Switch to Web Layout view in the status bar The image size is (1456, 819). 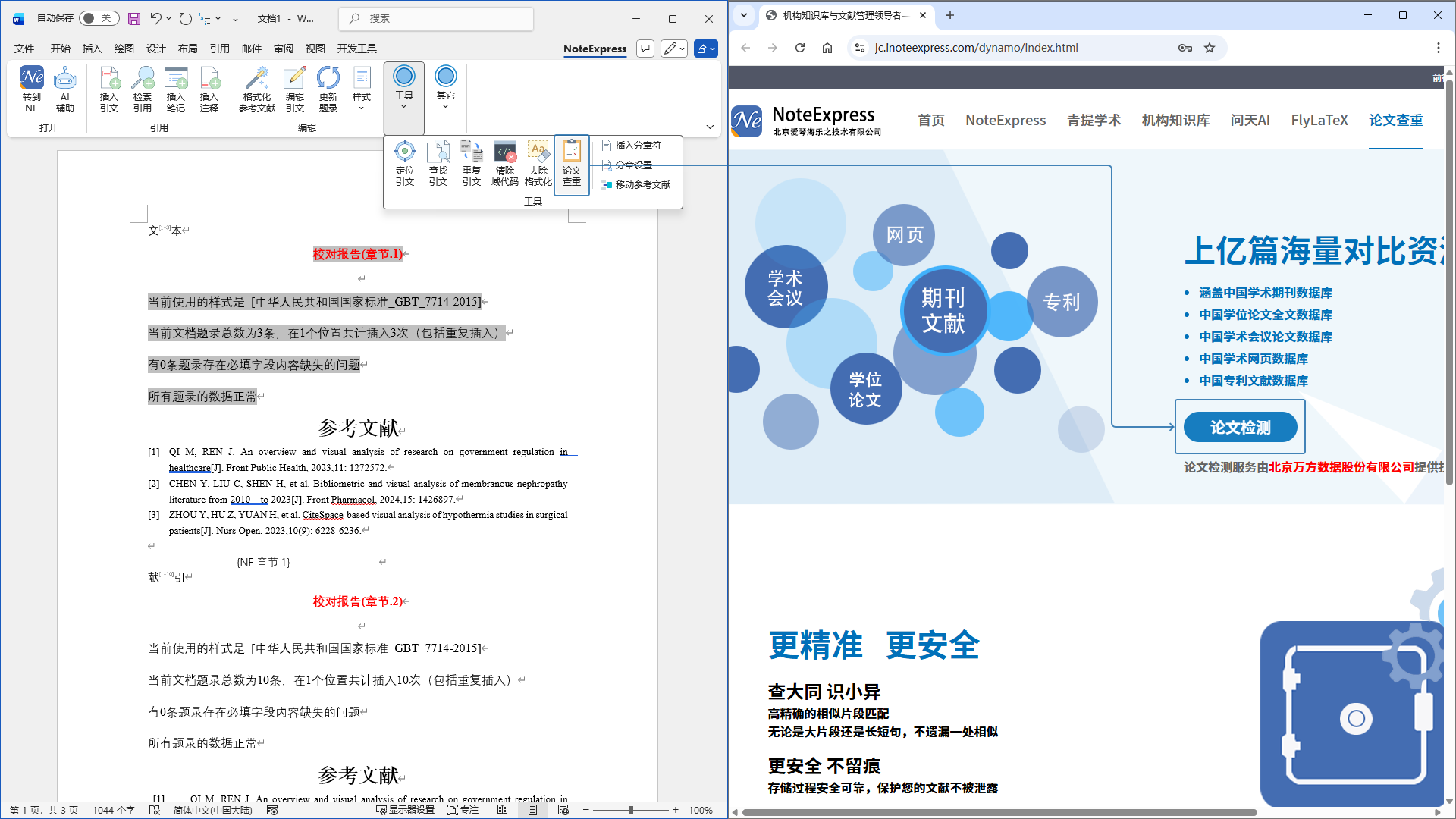[563, 810]
